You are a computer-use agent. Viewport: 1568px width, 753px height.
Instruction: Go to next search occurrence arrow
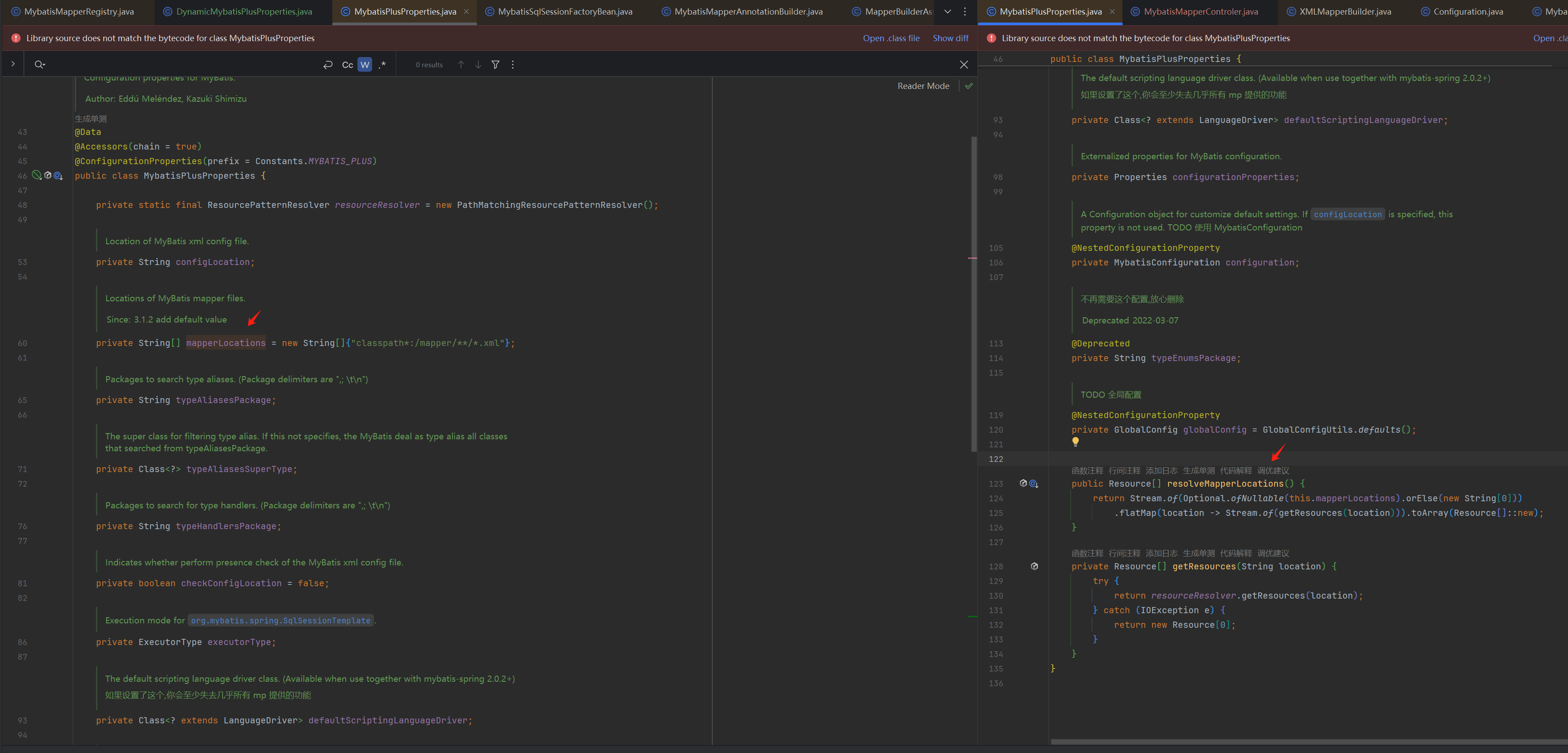[478, 65]
